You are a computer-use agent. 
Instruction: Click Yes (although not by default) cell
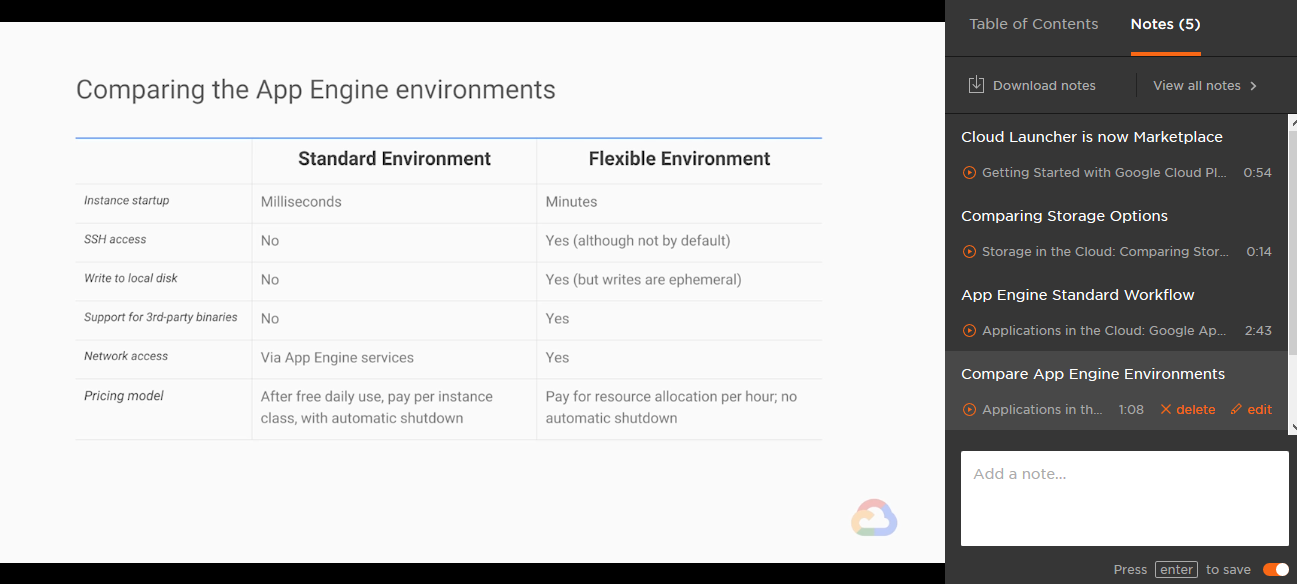[x=638, y=241]
